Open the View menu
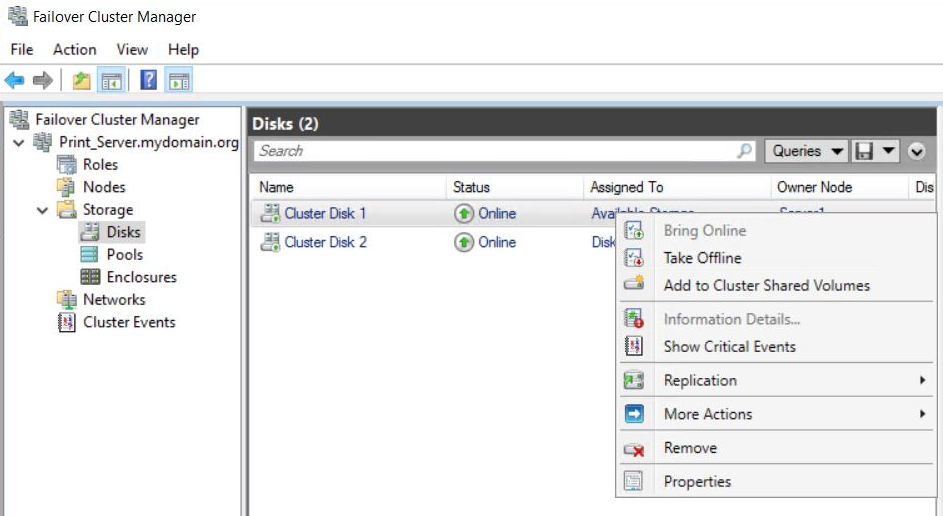Screen dimensions: 943x516 132,49
